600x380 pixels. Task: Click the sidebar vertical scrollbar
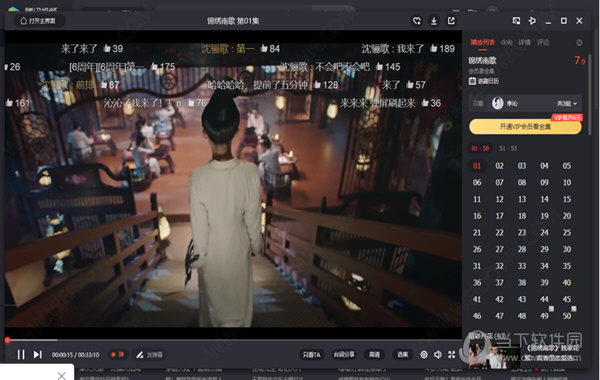(590, 94)
